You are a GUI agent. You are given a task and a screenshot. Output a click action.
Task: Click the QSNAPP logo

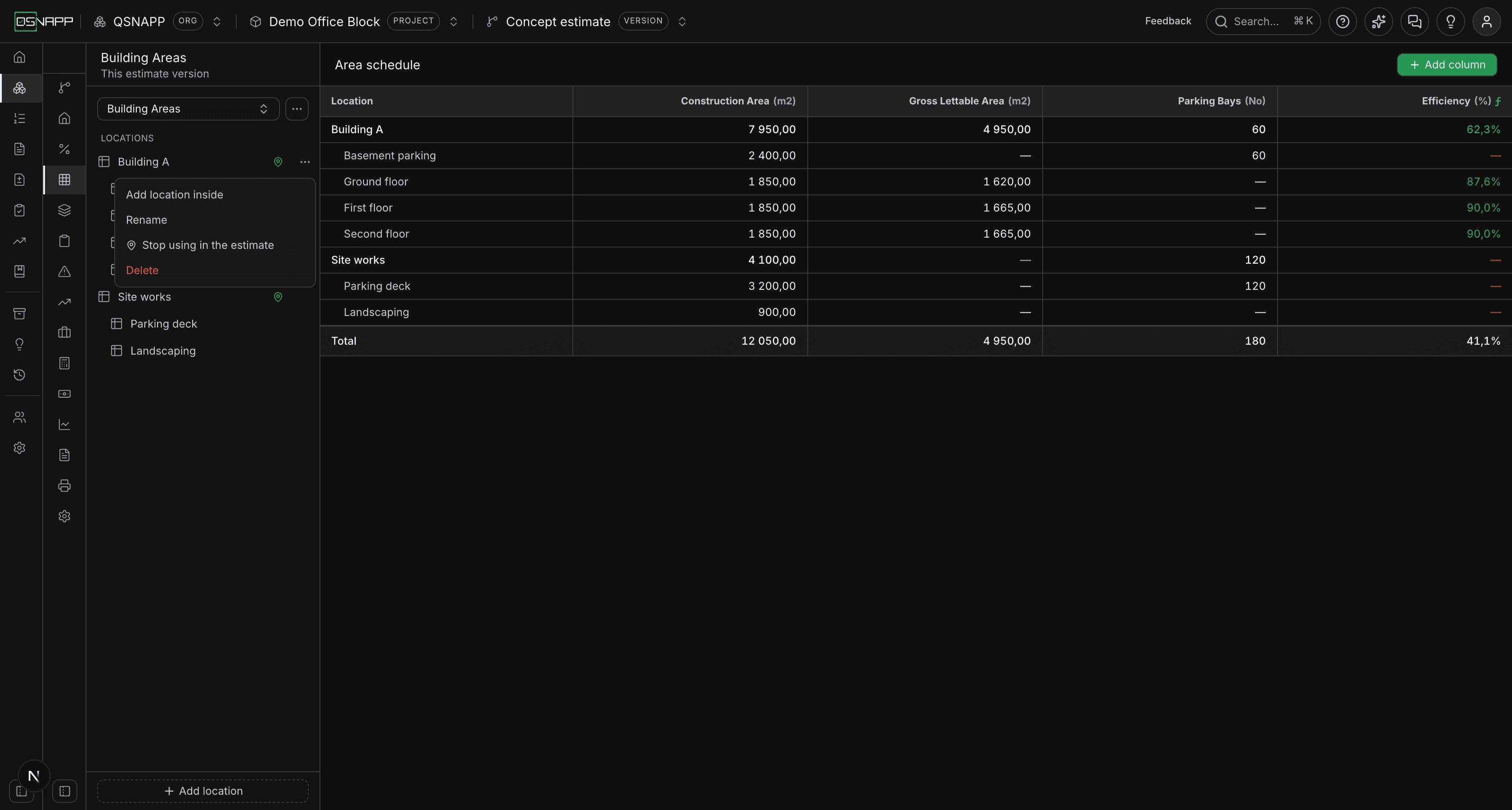[x=44, y=22]
